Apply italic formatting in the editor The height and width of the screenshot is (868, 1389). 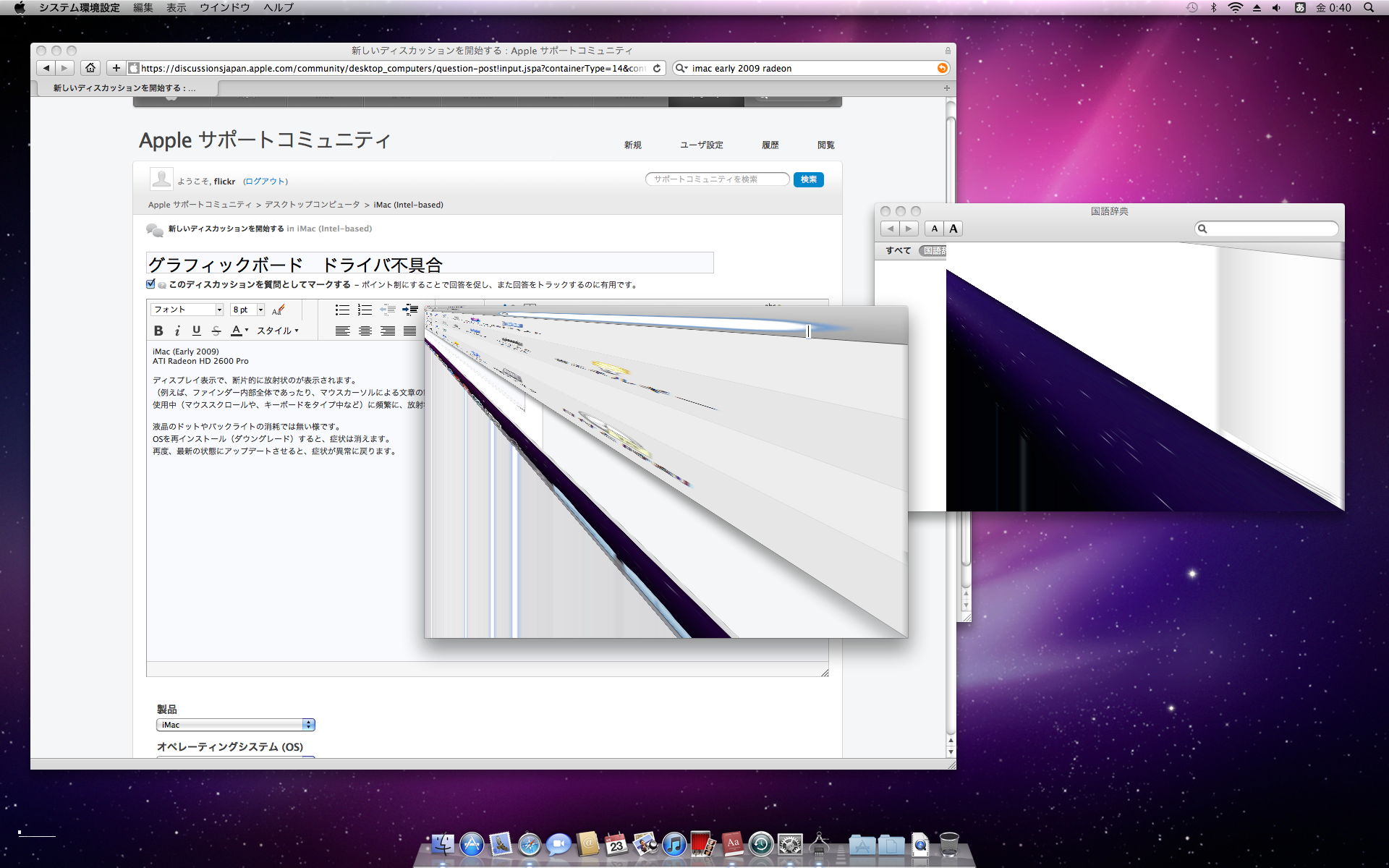tap(177, 331)
